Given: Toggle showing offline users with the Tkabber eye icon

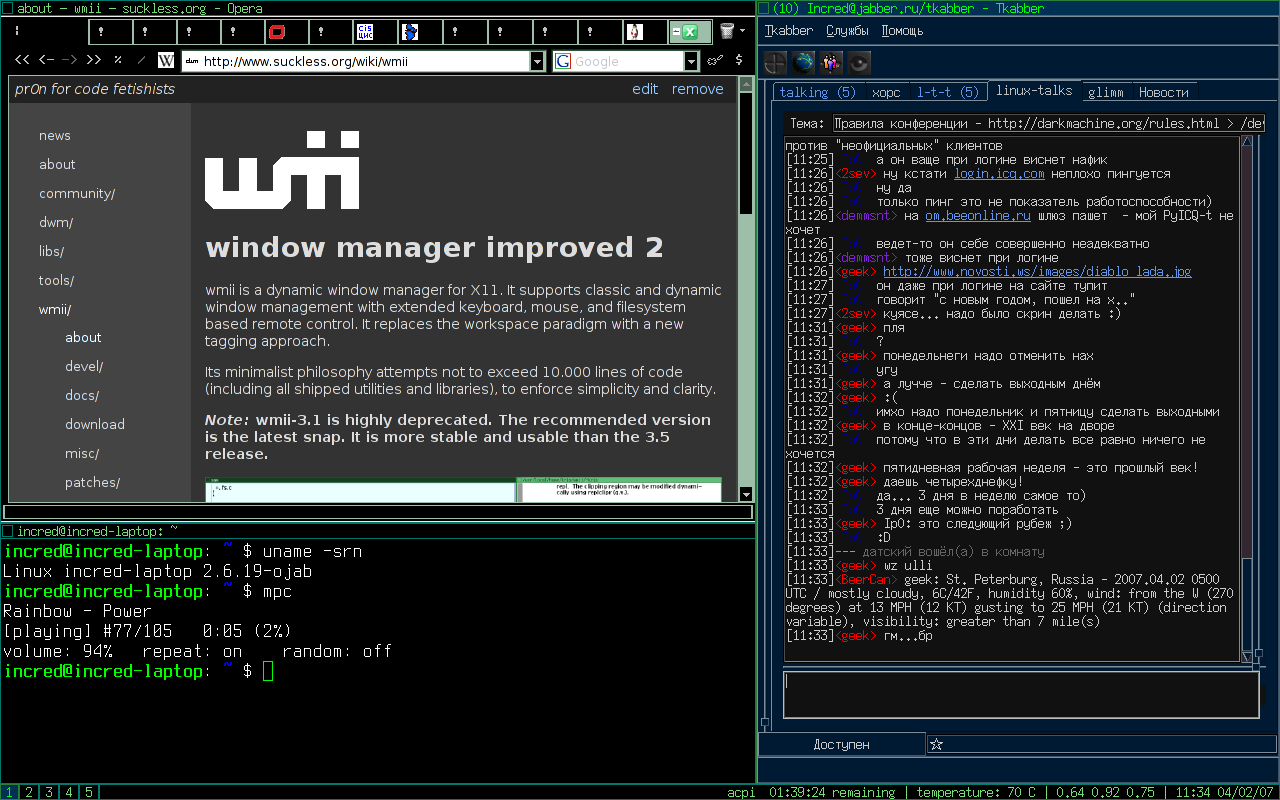Looking at the screenshot, I should 859,63.
